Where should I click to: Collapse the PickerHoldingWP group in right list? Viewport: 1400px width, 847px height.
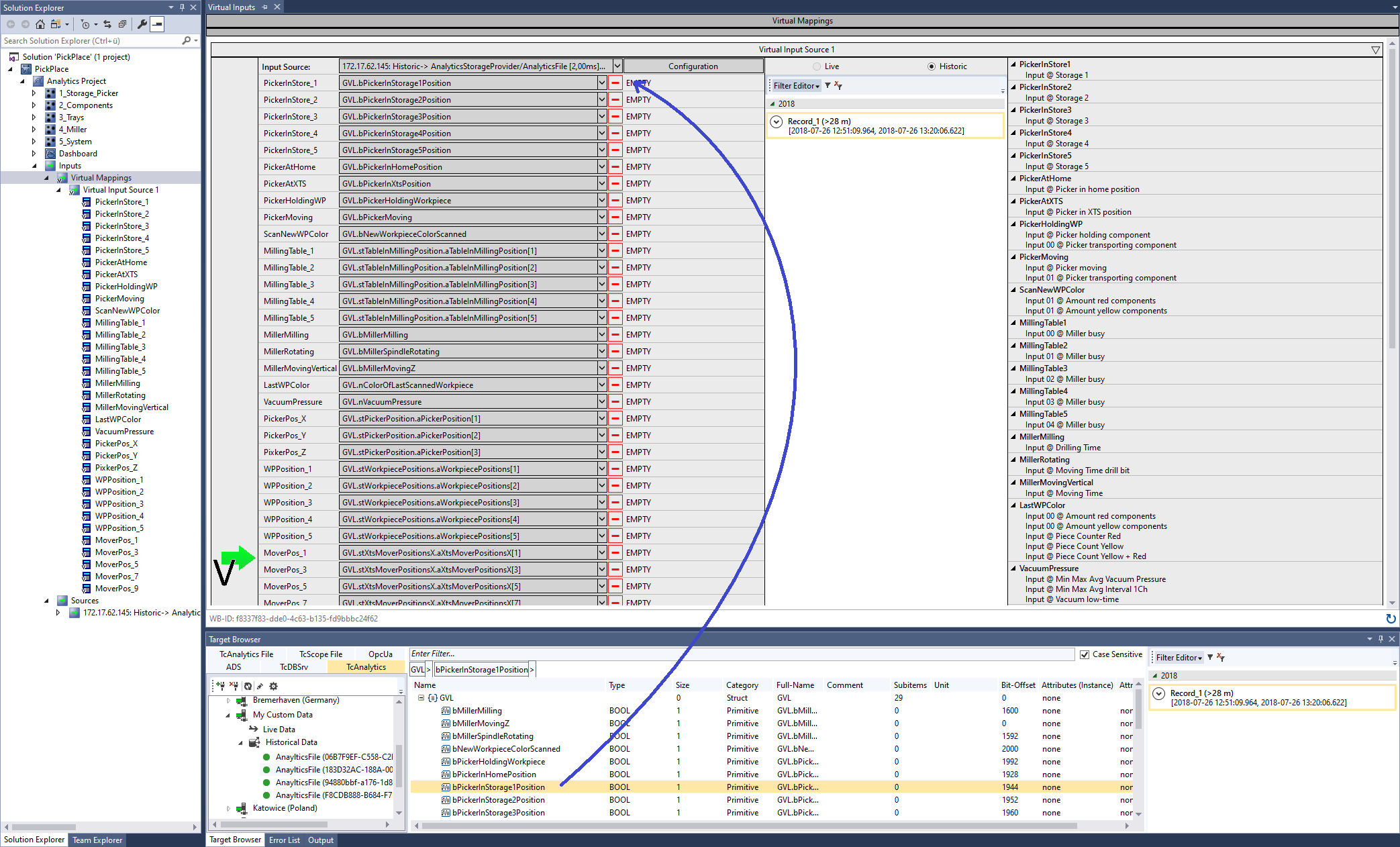point(1013,224)
